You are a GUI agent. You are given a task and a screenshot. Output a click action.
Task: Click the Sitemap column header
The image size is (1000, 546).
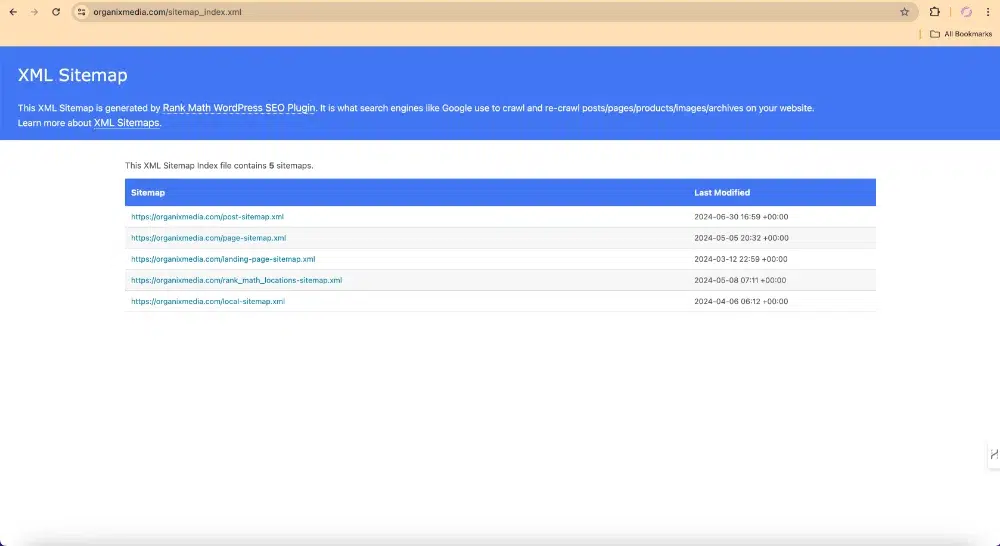coord(148,193)
